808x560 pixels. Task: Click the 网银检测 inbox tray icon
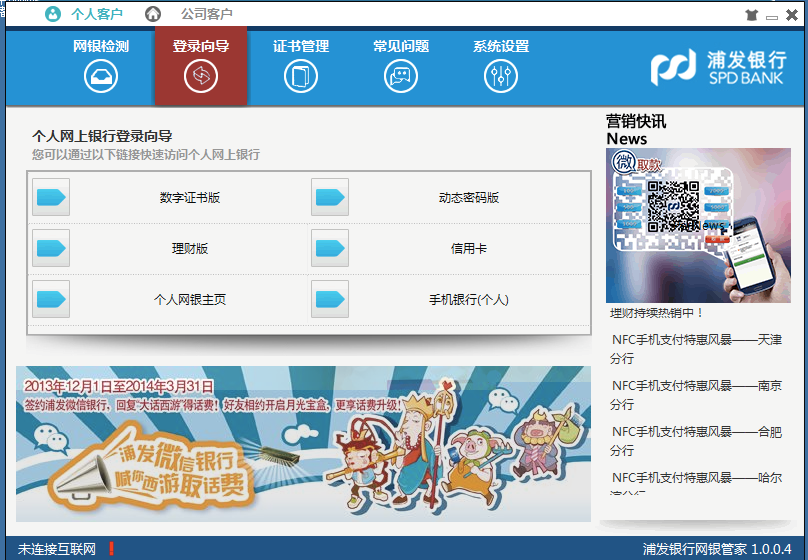pos(101,77)
